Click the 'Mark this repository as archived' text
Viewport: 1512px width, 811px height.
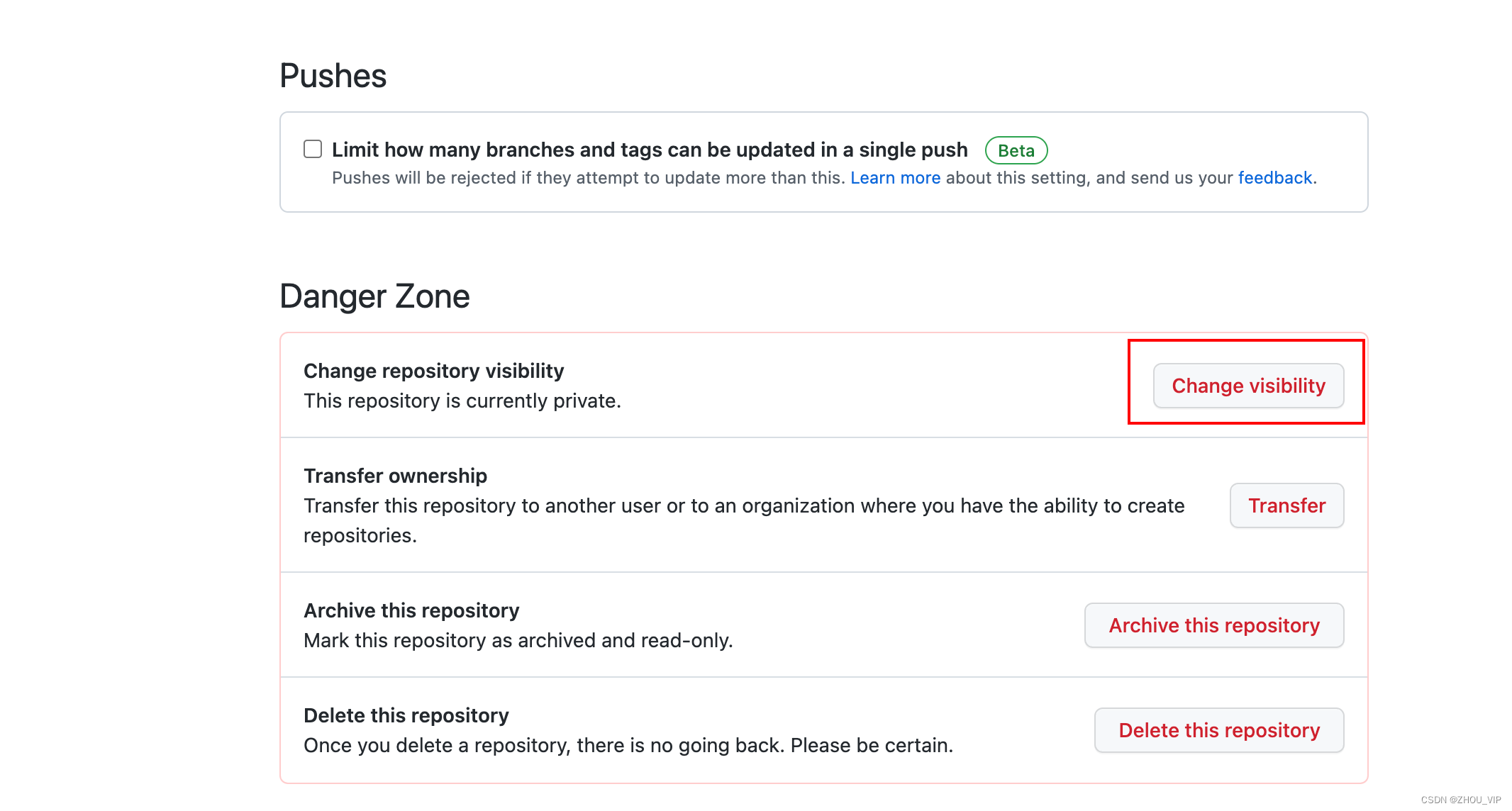click(x=518, y=641)
